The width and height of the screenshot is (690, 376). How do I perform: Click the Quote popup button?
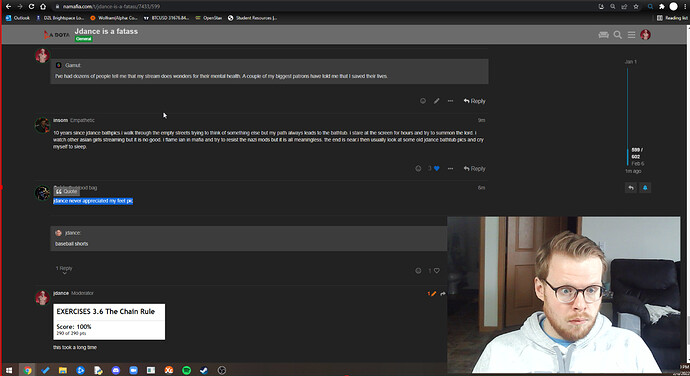(x=67, y=192)
